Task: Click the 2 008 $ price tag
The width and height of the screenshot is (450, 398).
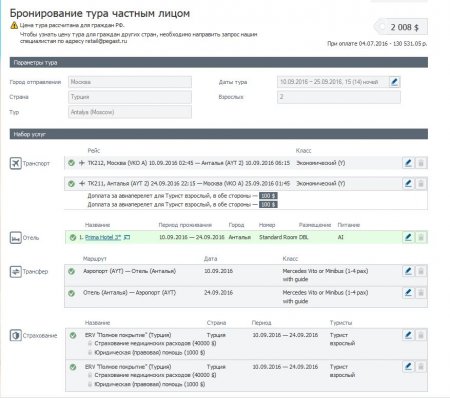Action: point(401,27)
